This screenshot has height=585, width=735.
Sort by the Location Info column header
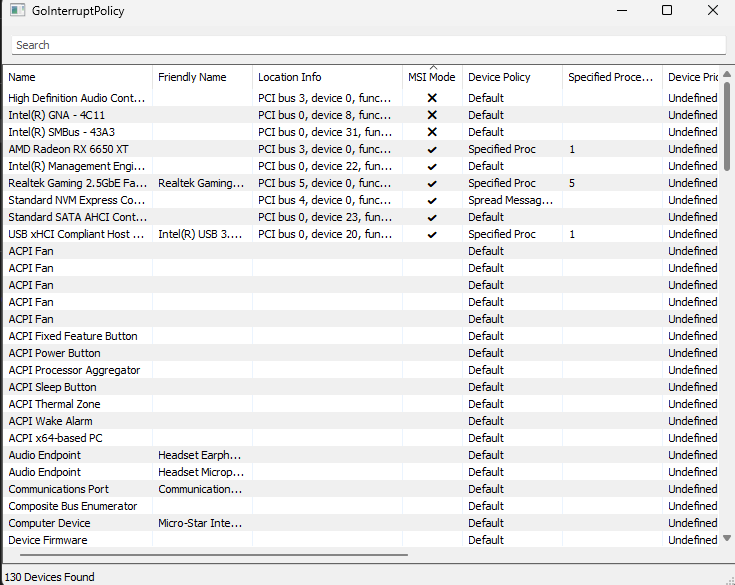pyautogui.click(x=327, y=77)
